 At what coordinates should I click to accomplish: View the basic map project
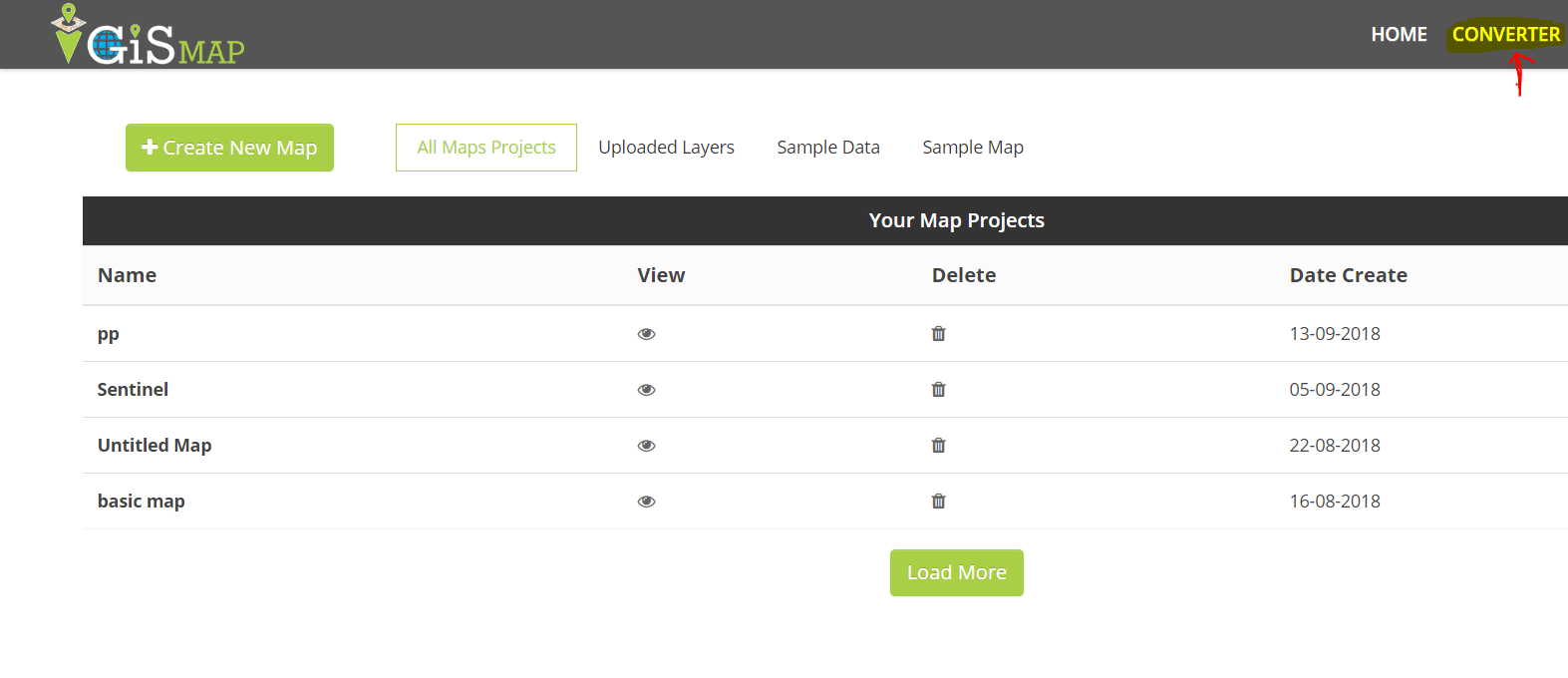point(646,502)
